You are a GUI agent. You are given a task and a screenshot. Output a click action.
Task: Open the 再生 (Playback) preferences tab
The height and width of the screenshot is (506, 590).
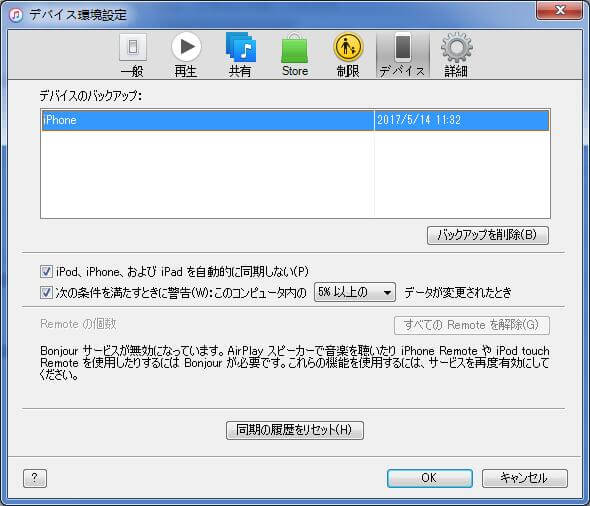click(186, 55)
